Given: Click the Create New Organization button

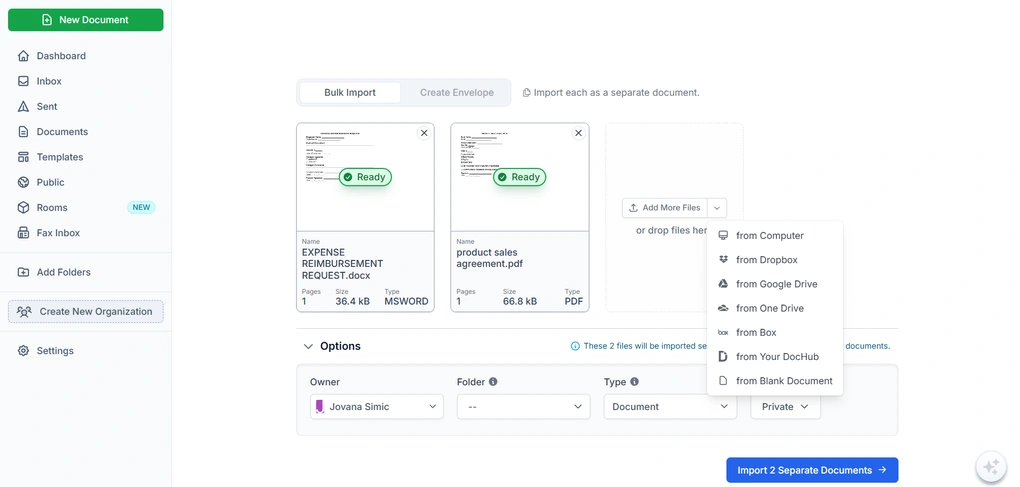Looking at the screenshot, I should [85, 311].
